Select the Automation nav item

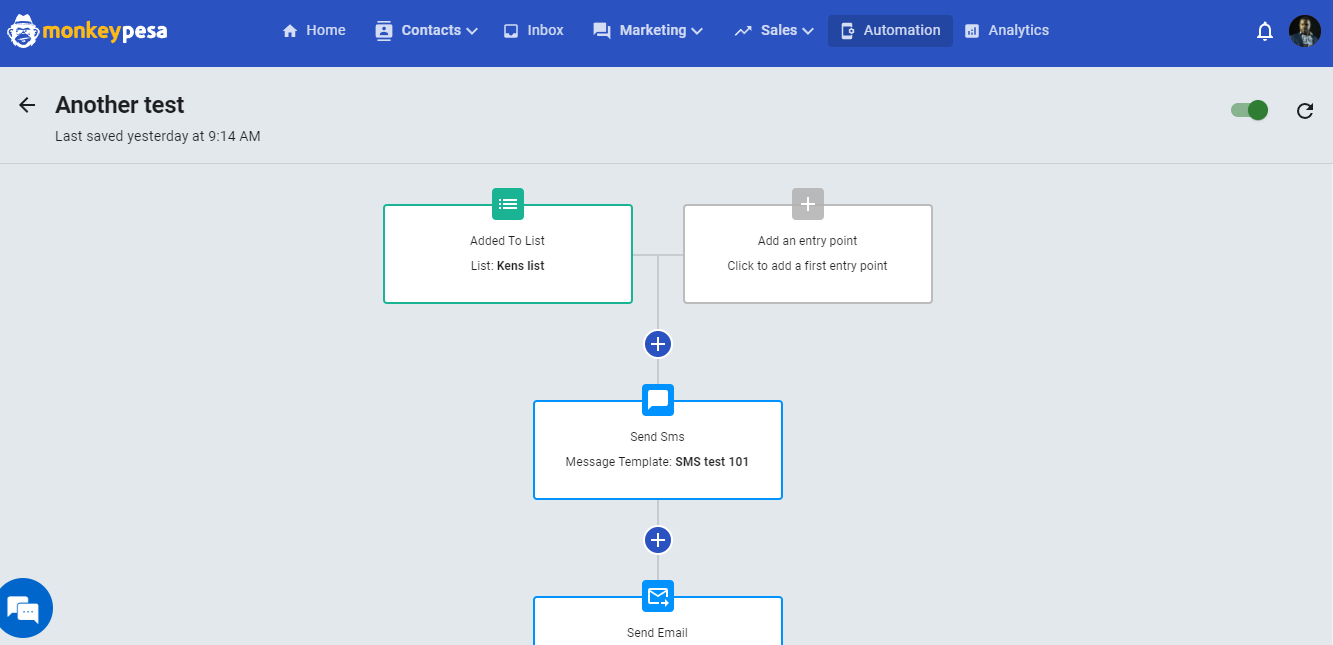[x=890, y=31]
